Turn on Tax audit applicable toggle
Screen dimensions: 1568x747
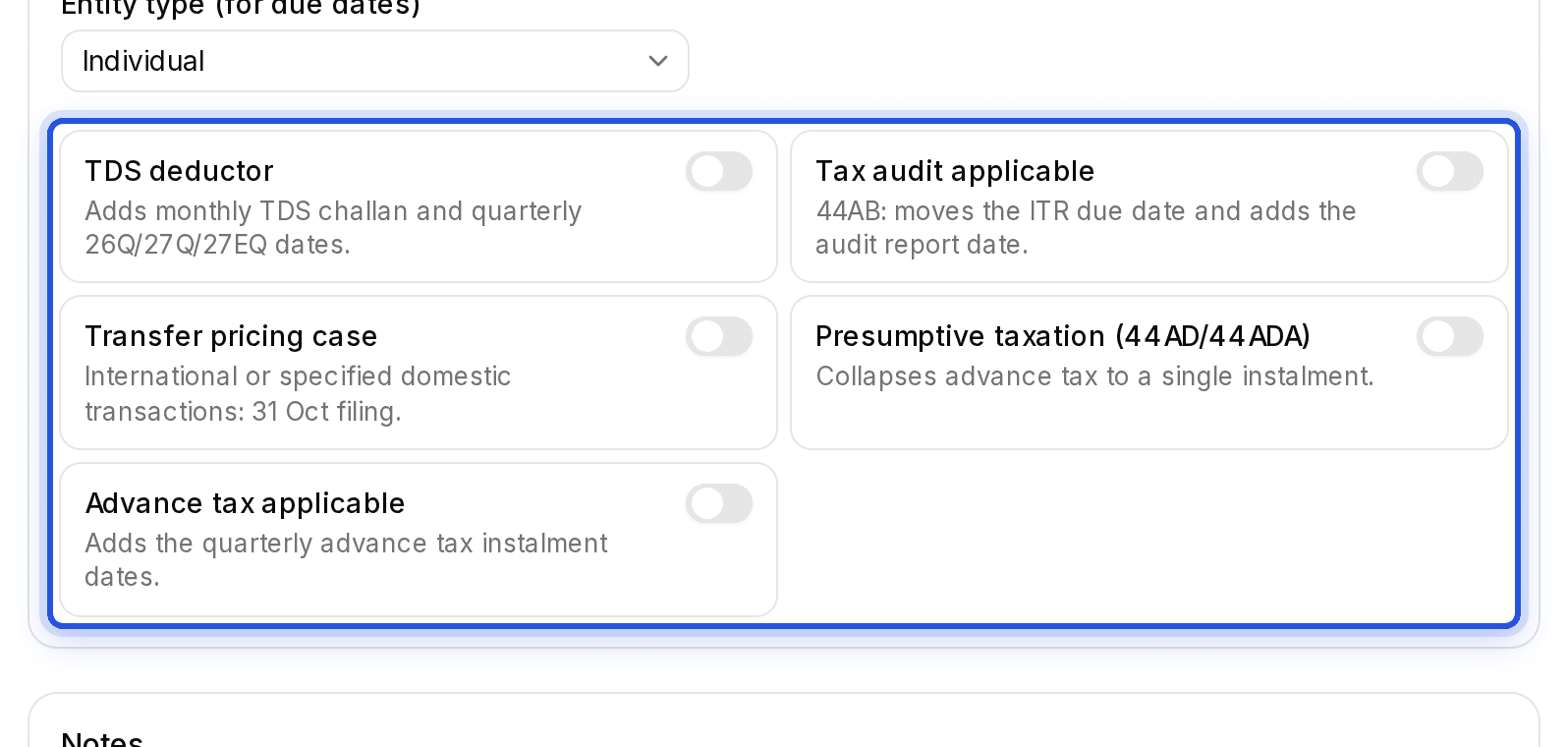[x=1450, y=171]
